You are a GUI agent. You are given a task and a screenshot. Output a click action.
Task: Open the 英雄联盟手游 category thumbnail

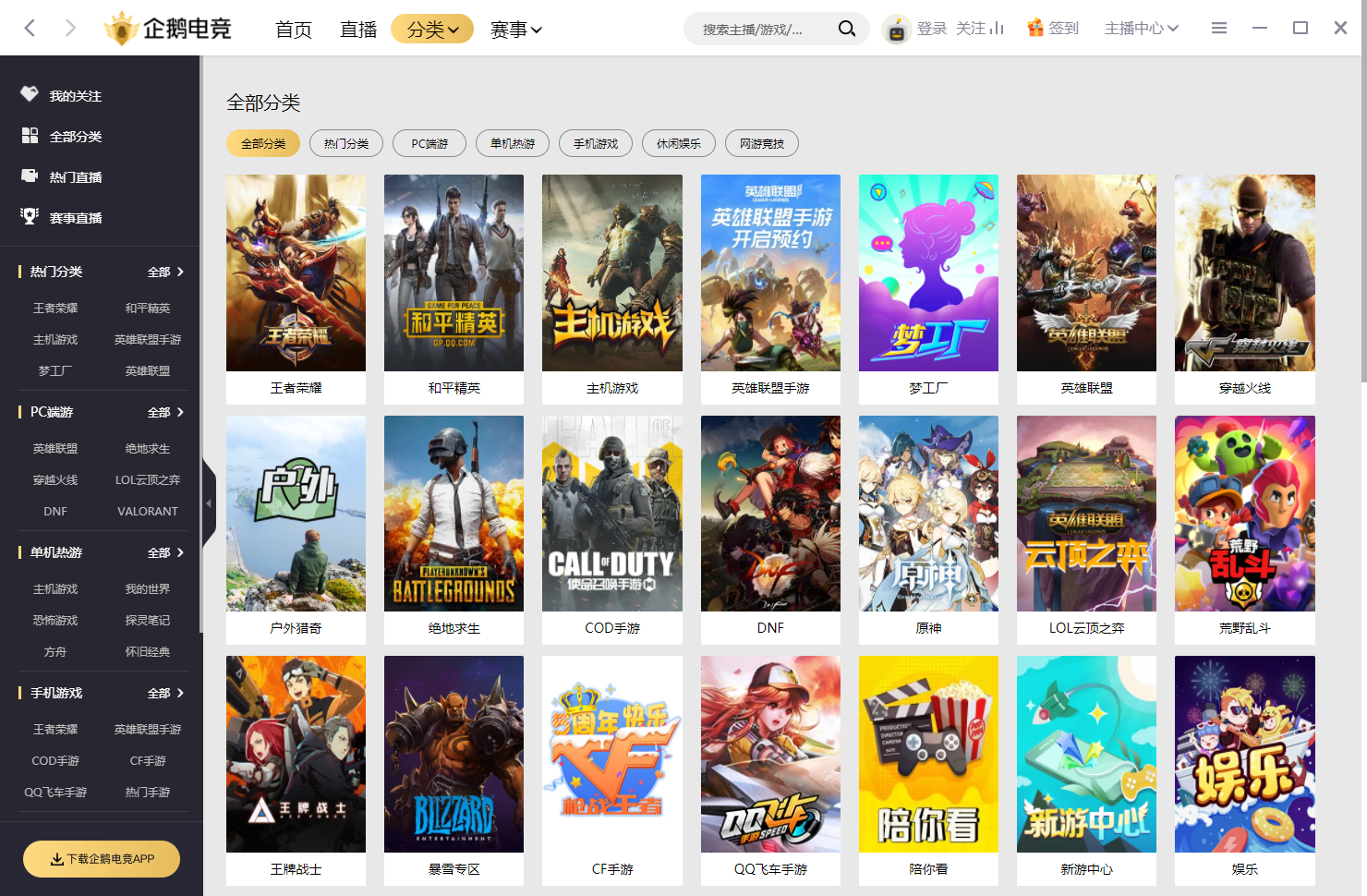(x=770, y=272)
